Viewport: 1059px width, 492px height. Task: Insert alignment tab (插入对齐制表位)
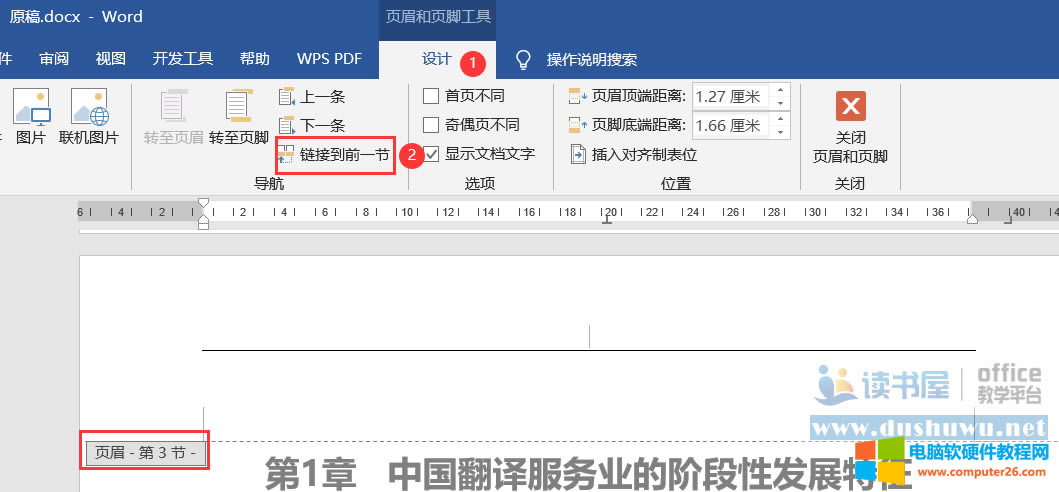[633, 154]
